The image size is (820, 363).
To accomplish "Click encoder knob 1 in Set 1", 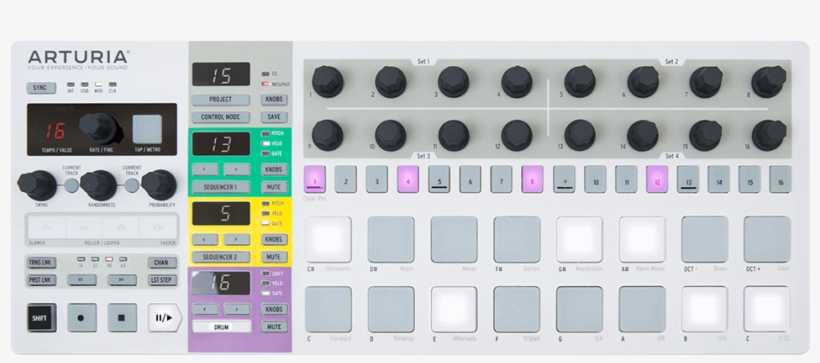I will point(327,82).
